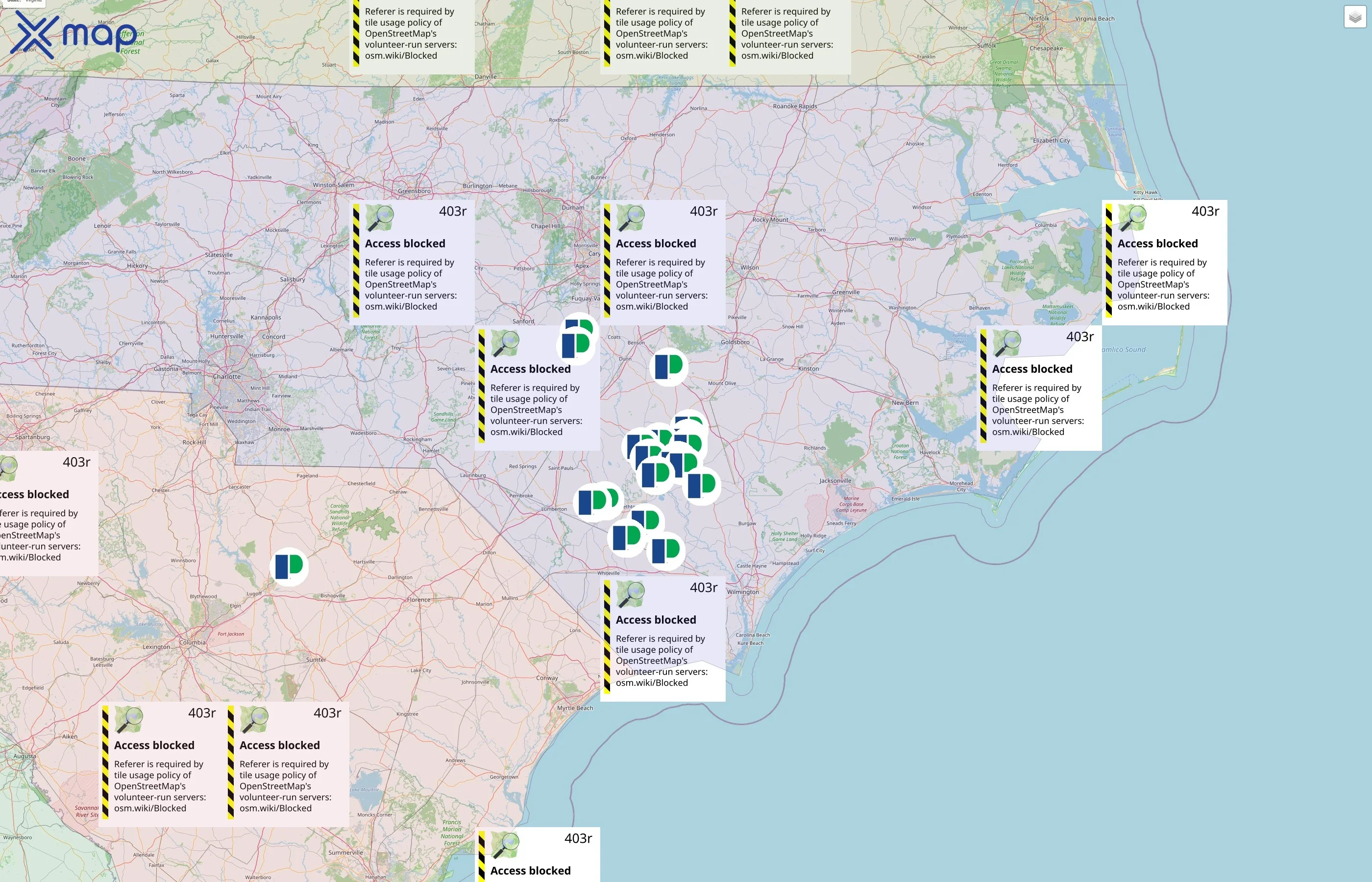Click the Kannapolis label

tap(266, 318)
